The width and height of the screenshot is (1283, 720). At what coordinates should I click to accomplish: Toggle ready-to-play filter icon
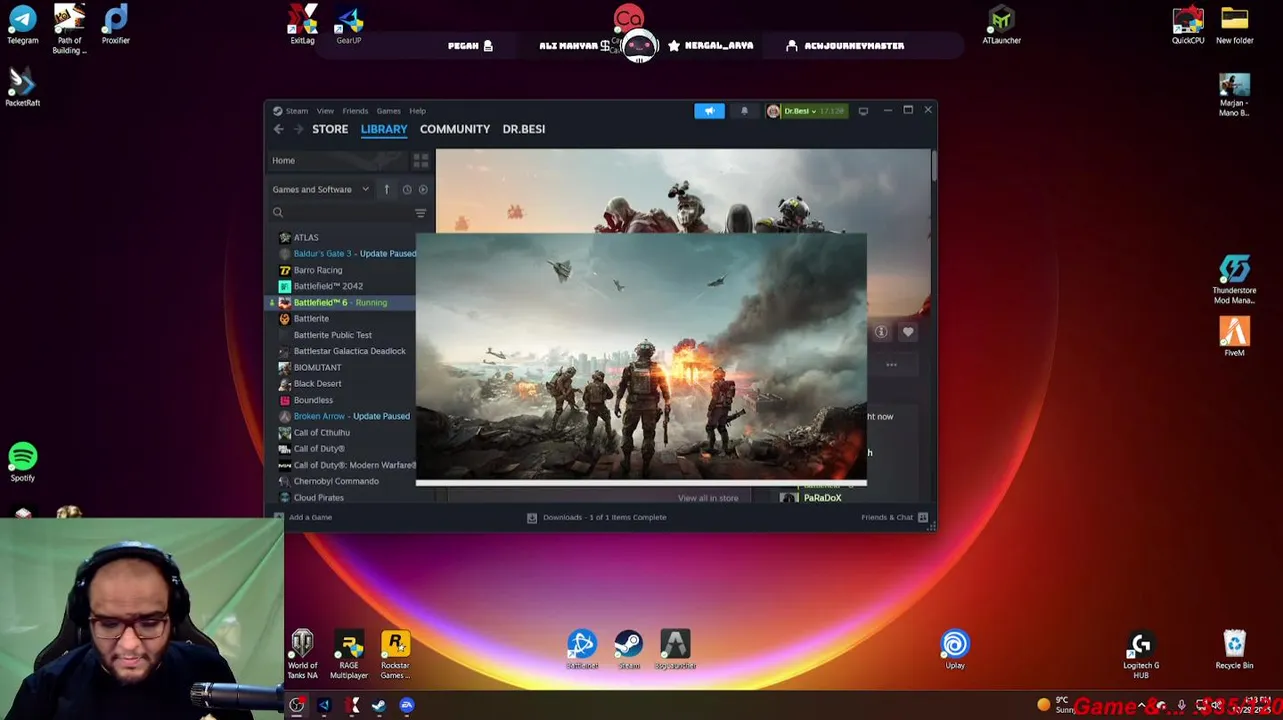pos(423,189)
